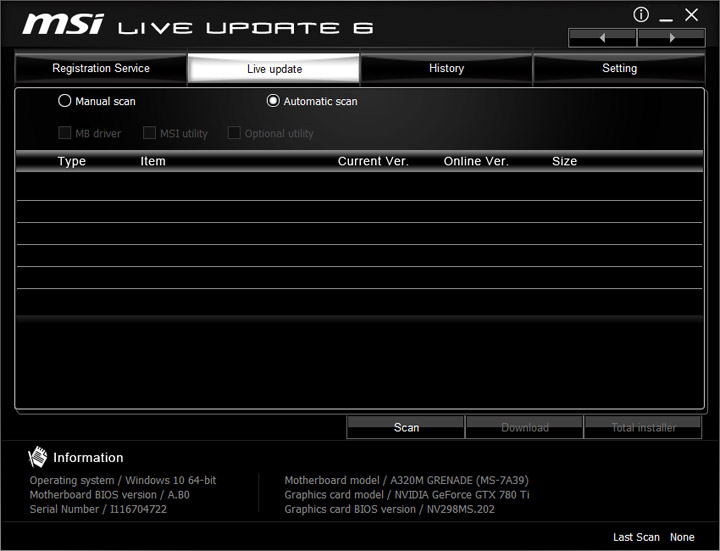Check the Optional utility checkbox
The image size is (720, 551).
click(x=234, y=133)
